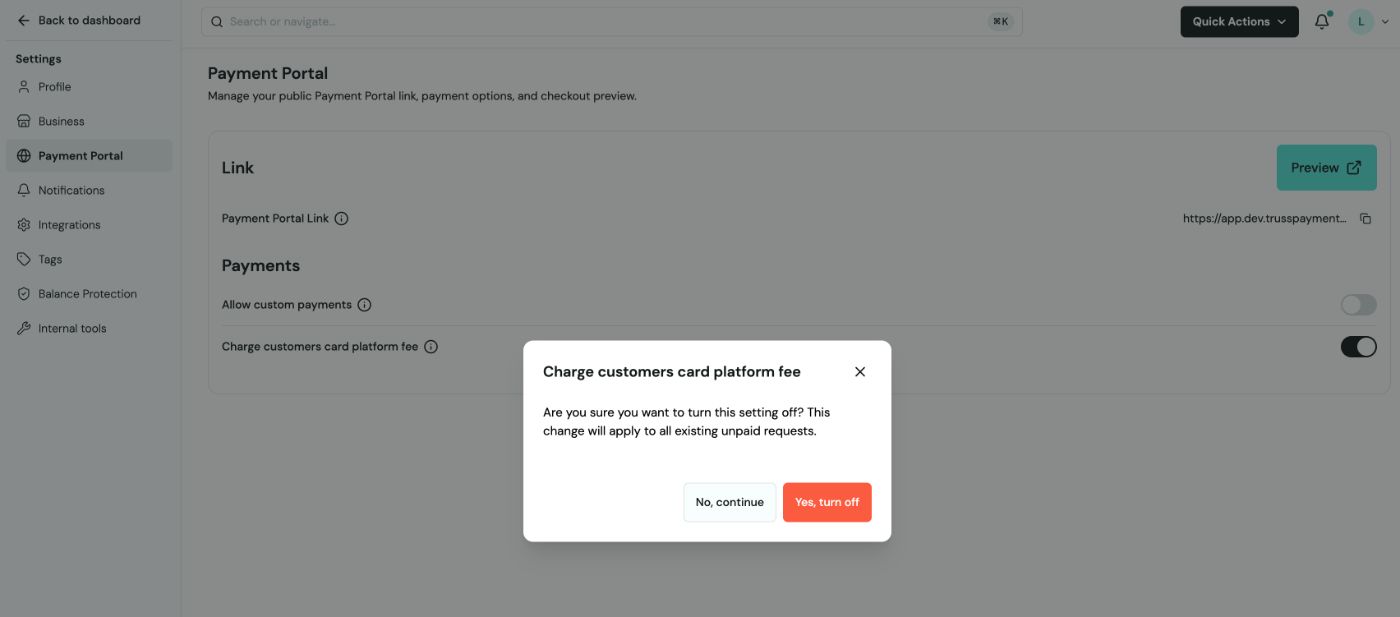Click the Back to dashboard arrow icon

(x=24, y=20)
